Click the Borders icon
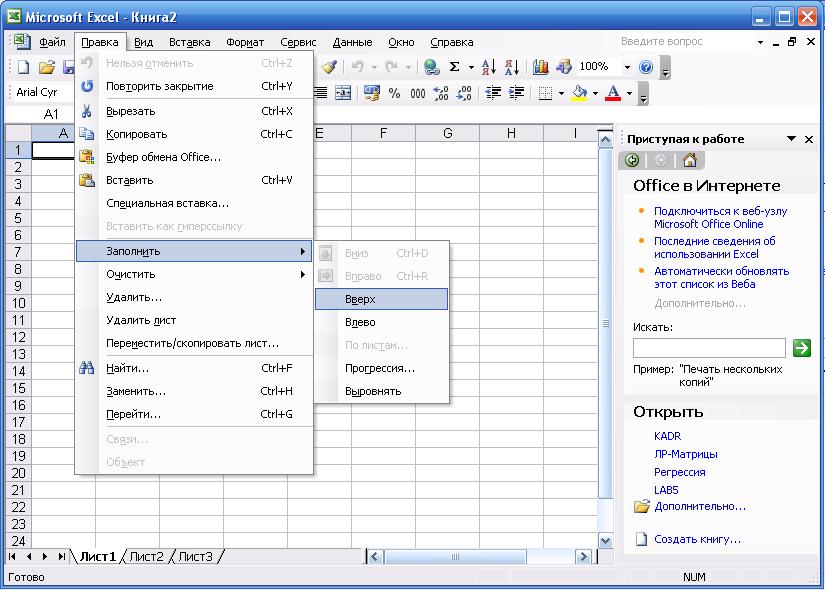 (x=546, y=94)
